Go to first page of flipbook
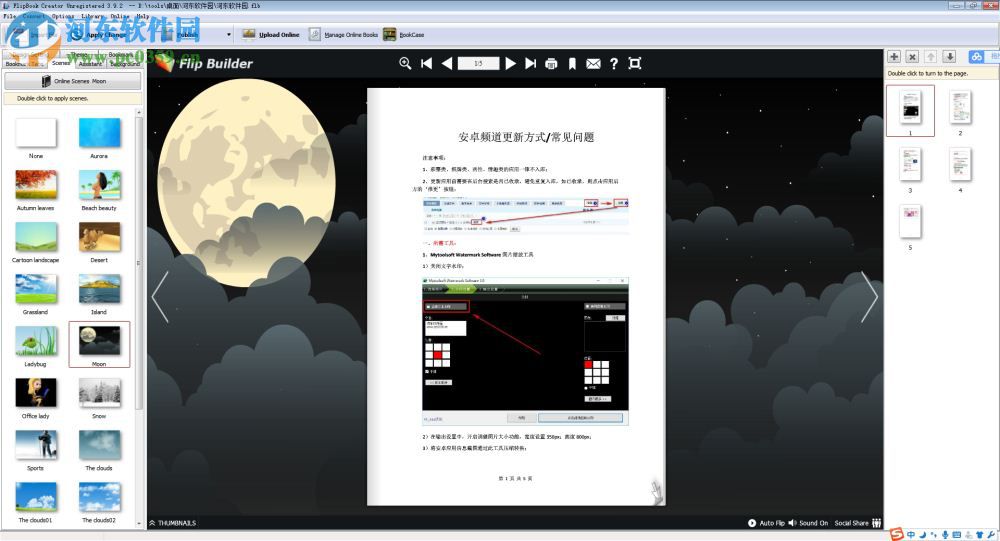The width and height of the screenshot is (1000, 541). [427, 63]
